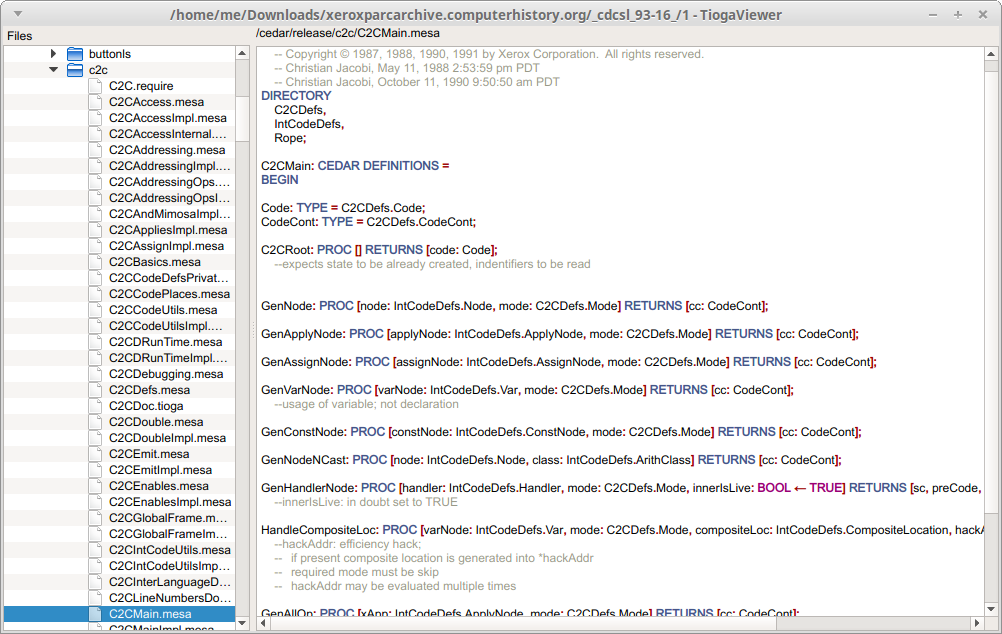Click the file icon beside C2C.require
This screenshot has width=1002, height=634.
click(95, 86)
